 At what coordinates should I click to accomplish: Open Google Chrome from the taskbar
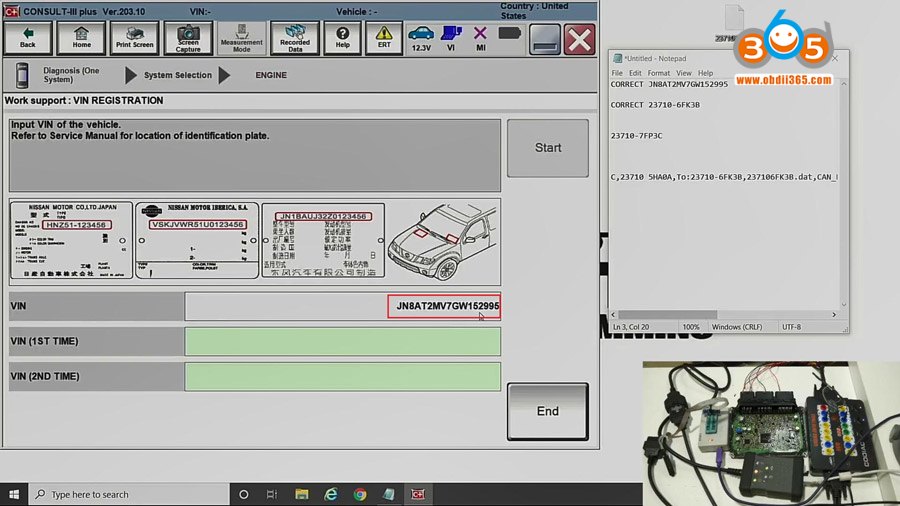click(x=360, y=494)
